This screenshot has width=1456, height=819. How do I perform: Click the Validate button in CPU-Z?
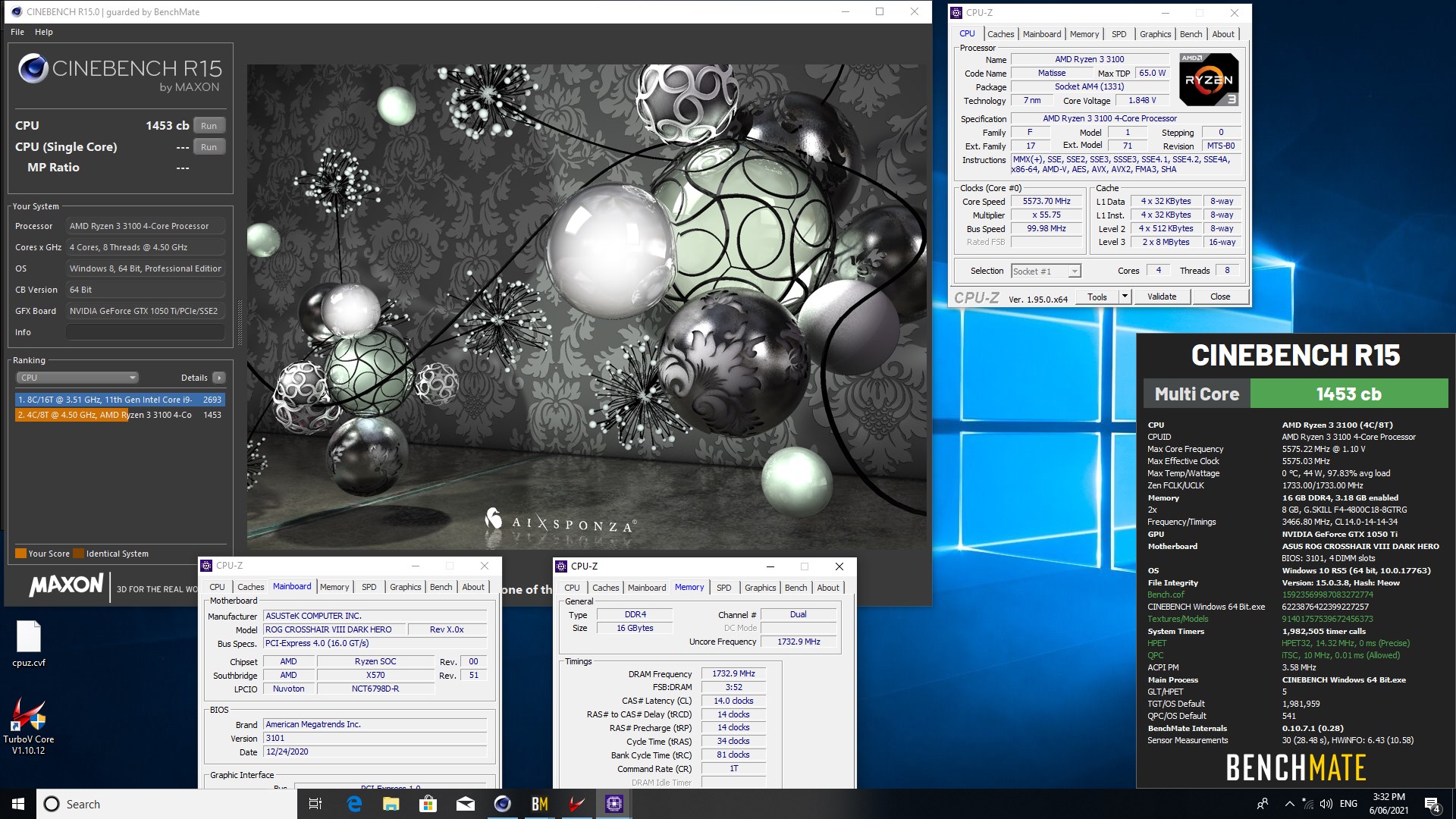1161,297
